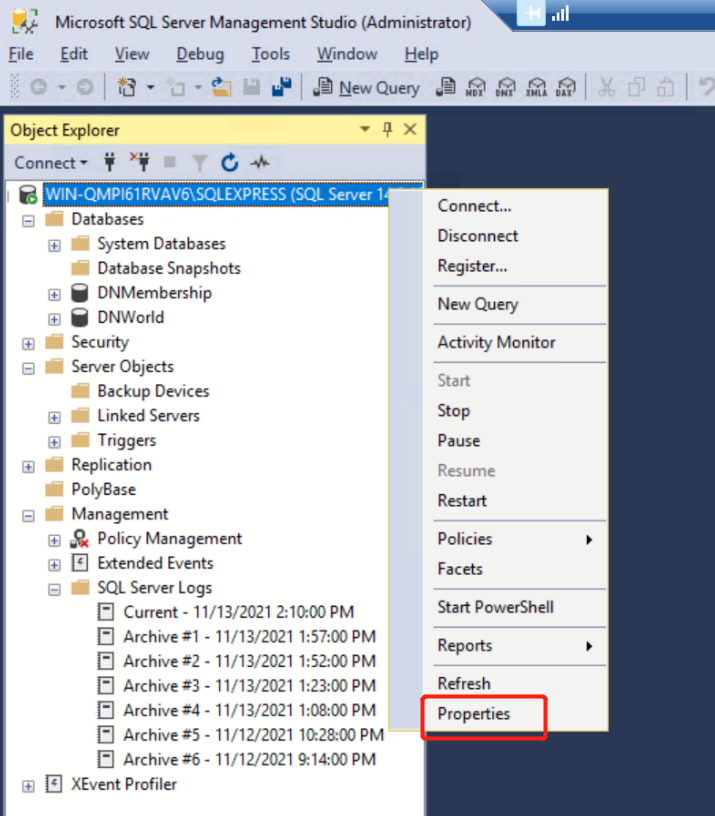Click the XMLA query toolbar icon
This screenshot has height=816, width=715.
point(536,87)
